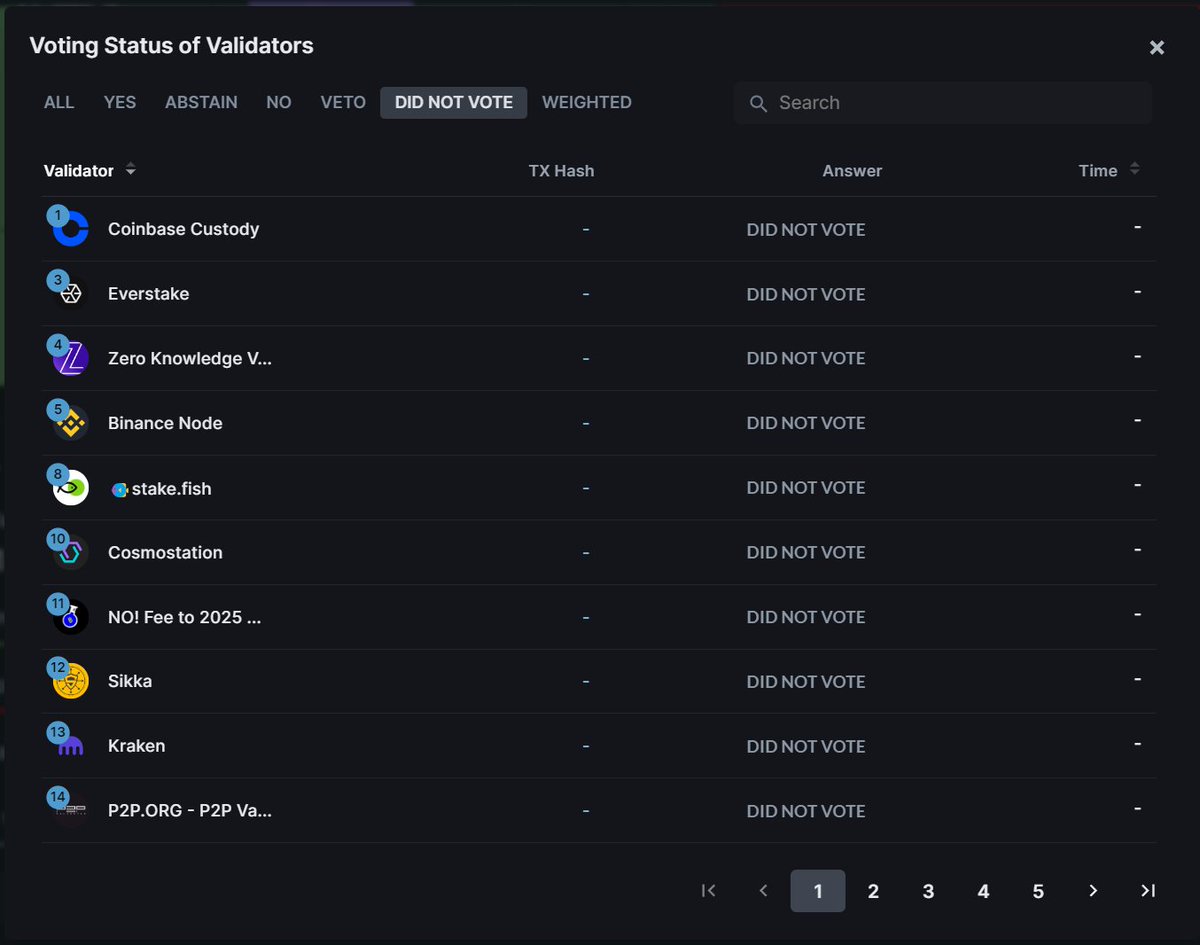This screenshot has width=1200, height=945.
Task: Click the stake.fish validator avatar
Action: coord(71,488)
